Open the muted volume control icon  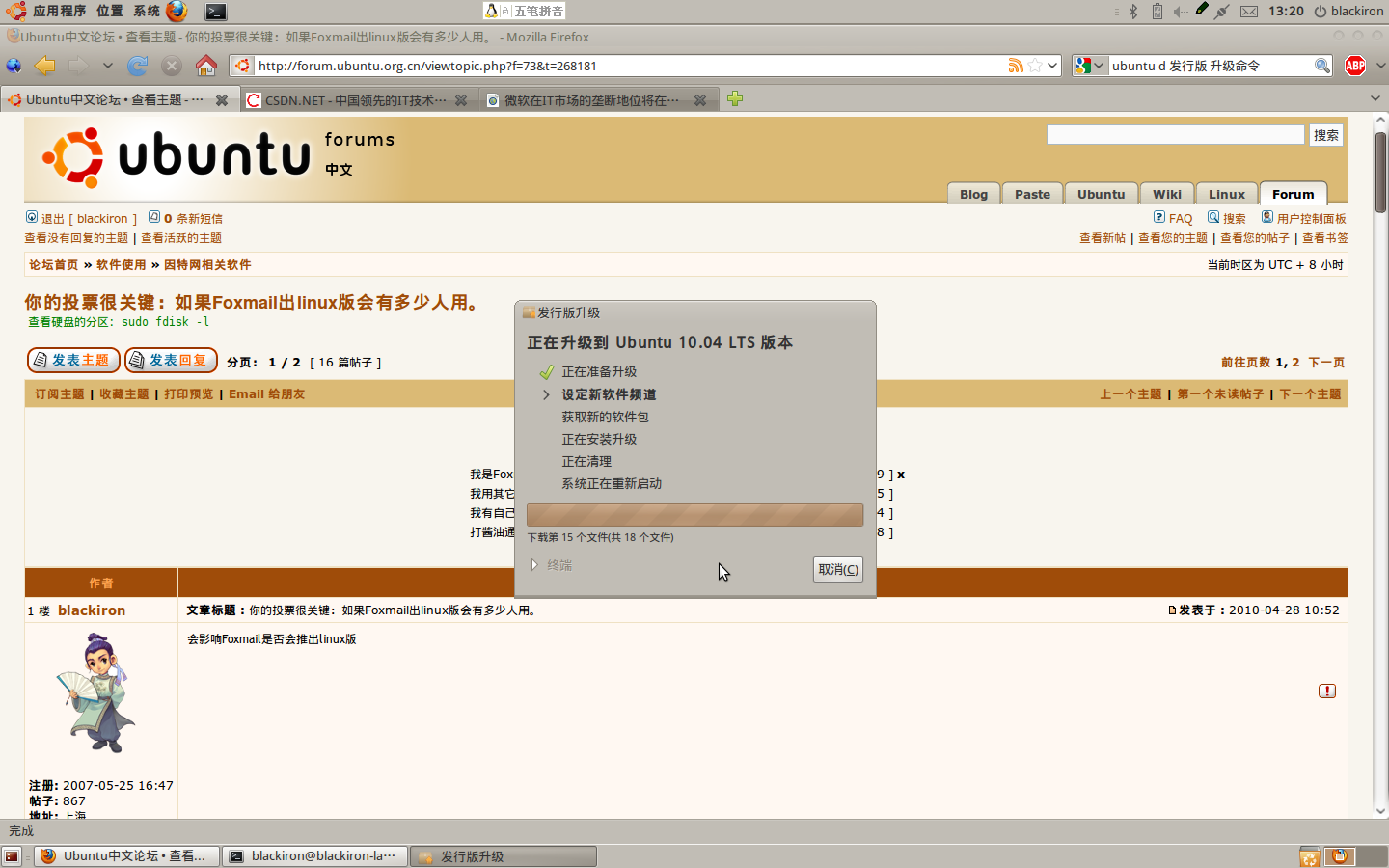(x=1180, y=12)
